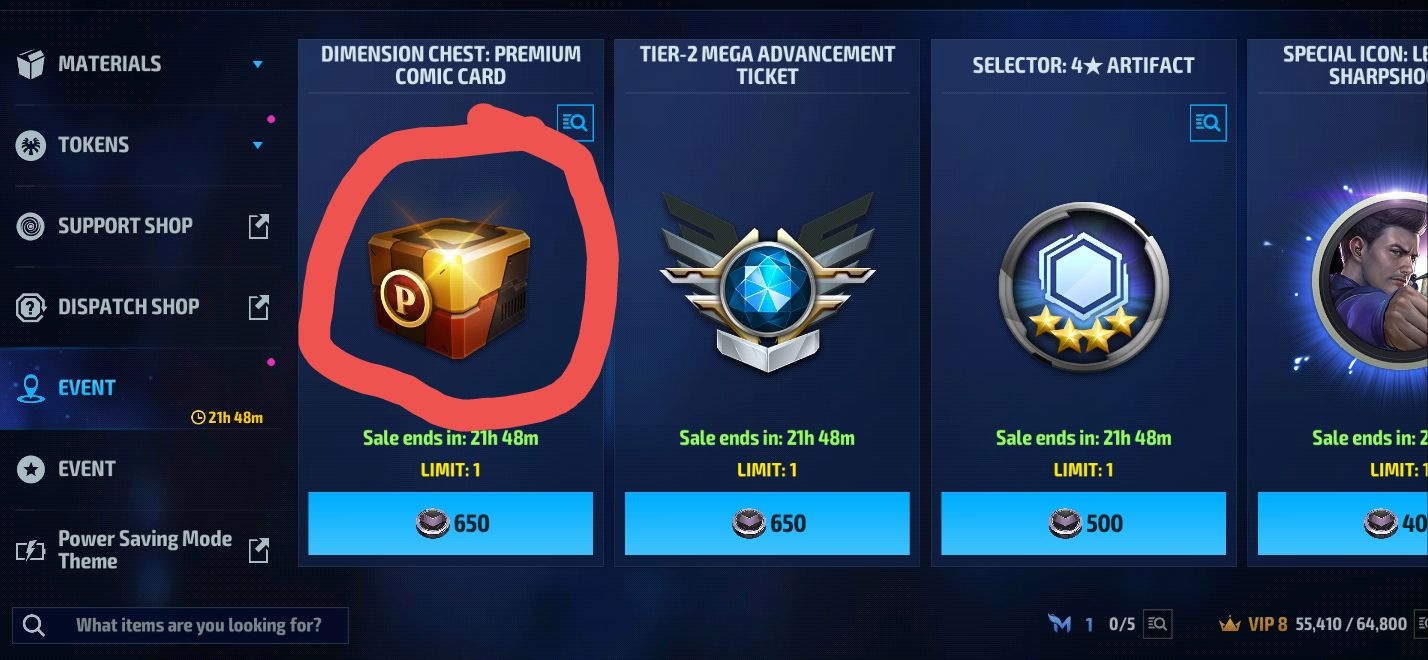Tap the Tier-2 Mega Advancement Ticket emblem
Image resolution: width=1428 pixels, height=660 pixels.
[x=767, y=283]
